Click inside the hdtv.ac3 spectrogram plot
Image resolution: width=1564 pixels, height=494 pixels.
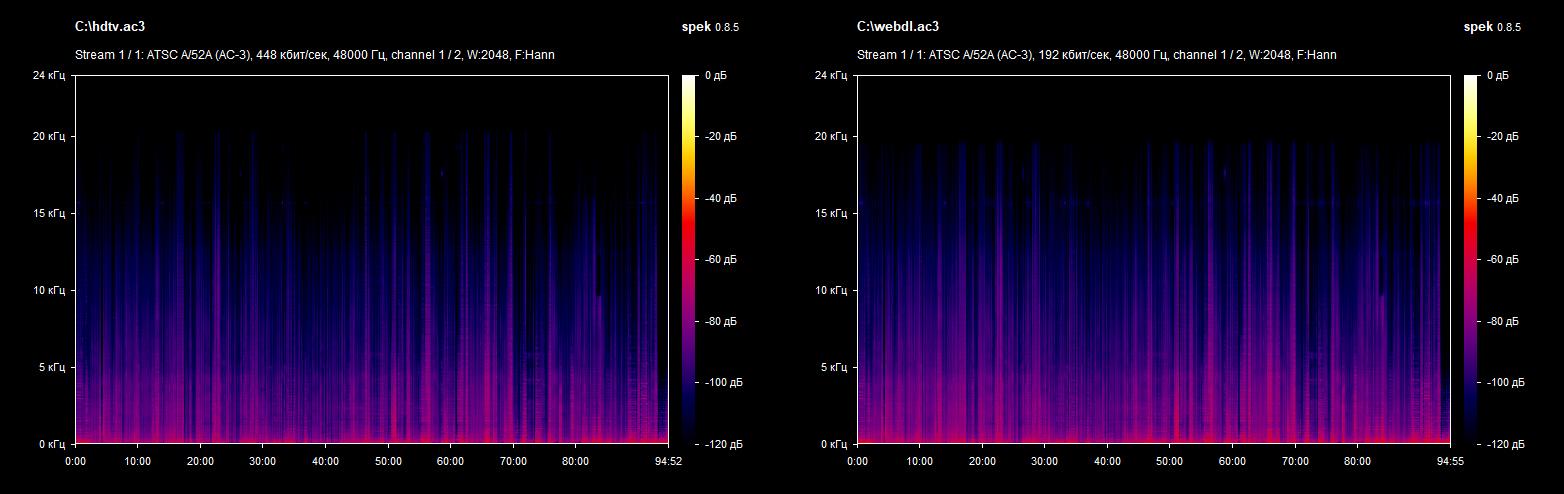(x=371, y=259)
